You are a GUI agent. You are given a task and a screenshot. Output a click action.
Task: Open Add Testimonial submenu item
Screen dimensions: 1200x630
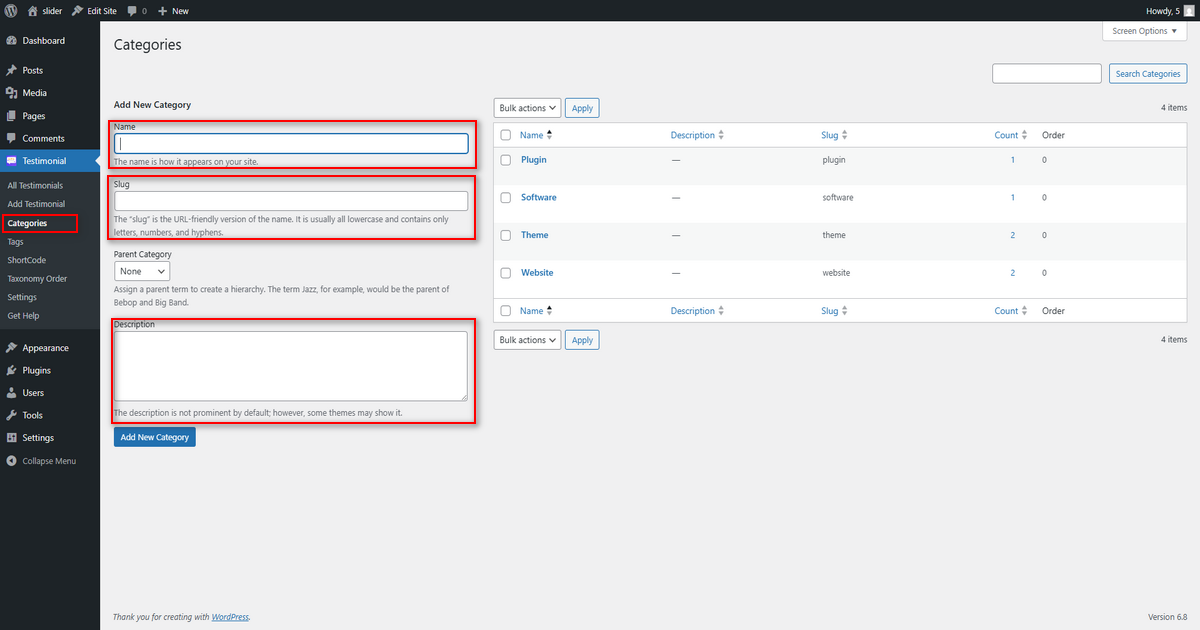[x=36, y=204]
